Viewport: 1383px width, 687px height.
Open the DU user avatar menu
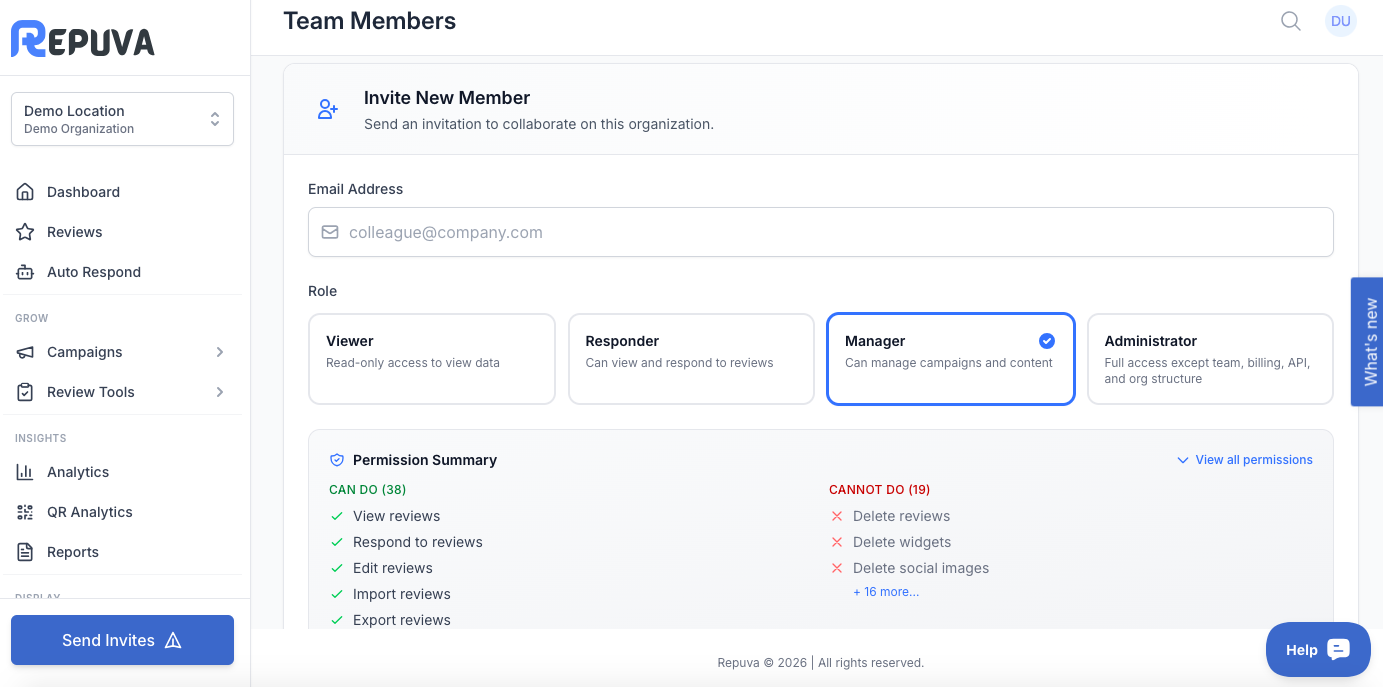click(1340, 21)
